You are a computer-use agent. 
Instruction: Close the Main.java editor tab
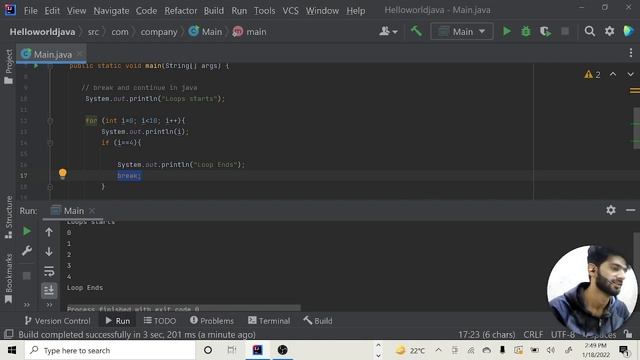(80, 54)
